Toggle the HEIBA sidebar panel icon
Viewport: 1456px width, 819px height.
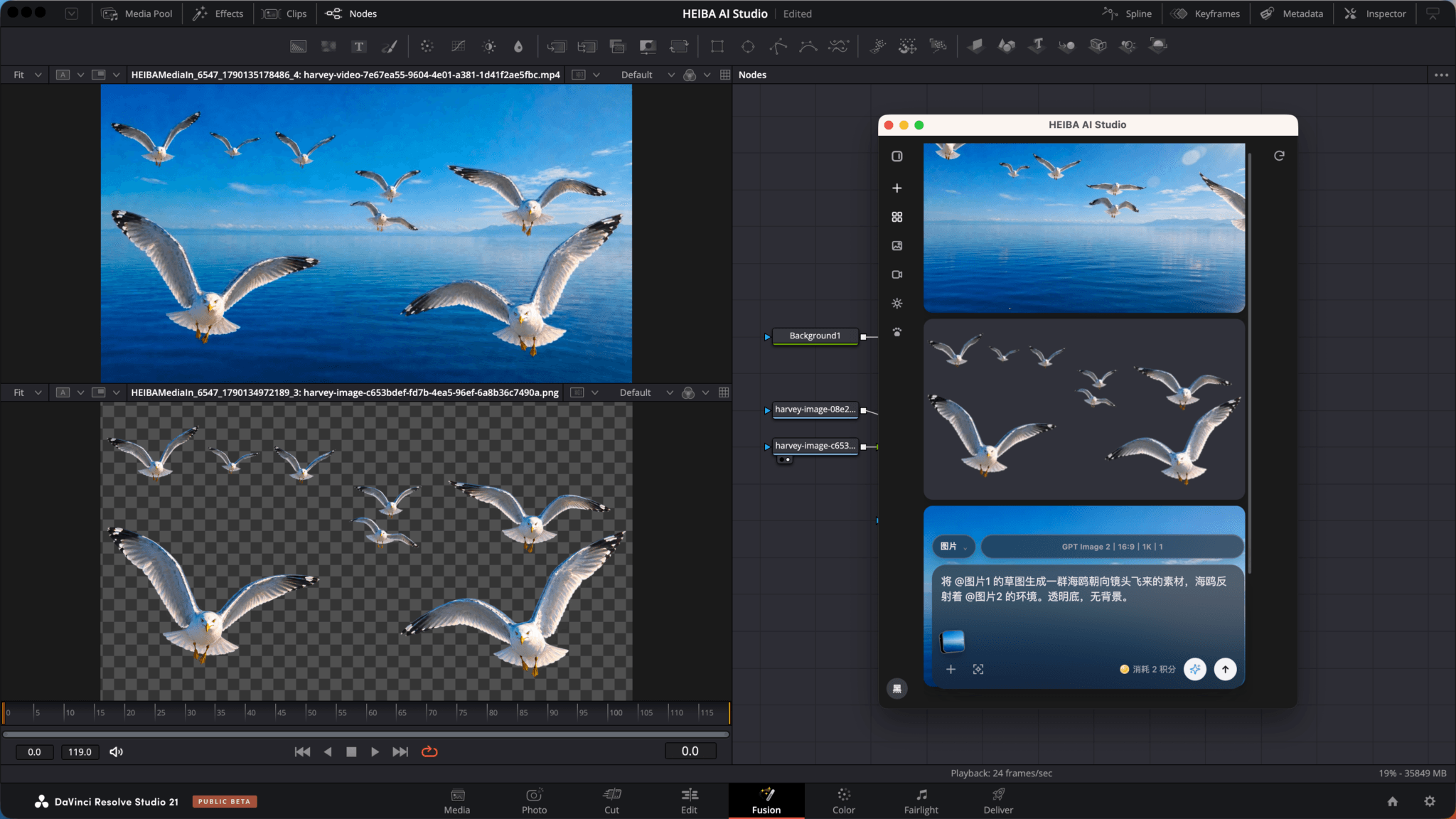point(897,156)
